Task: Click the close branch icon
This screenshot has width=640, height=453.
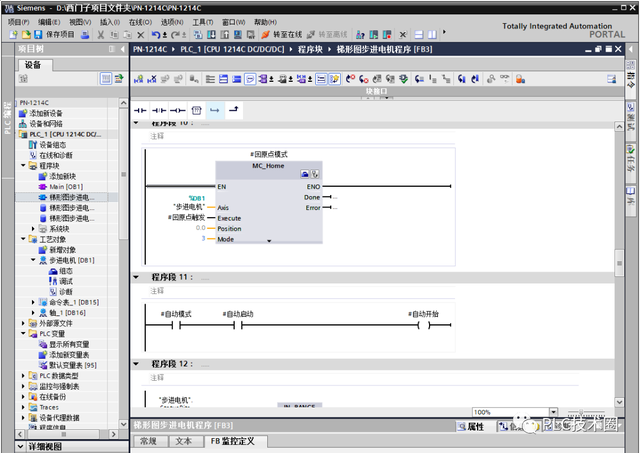Action: [233, 110]
